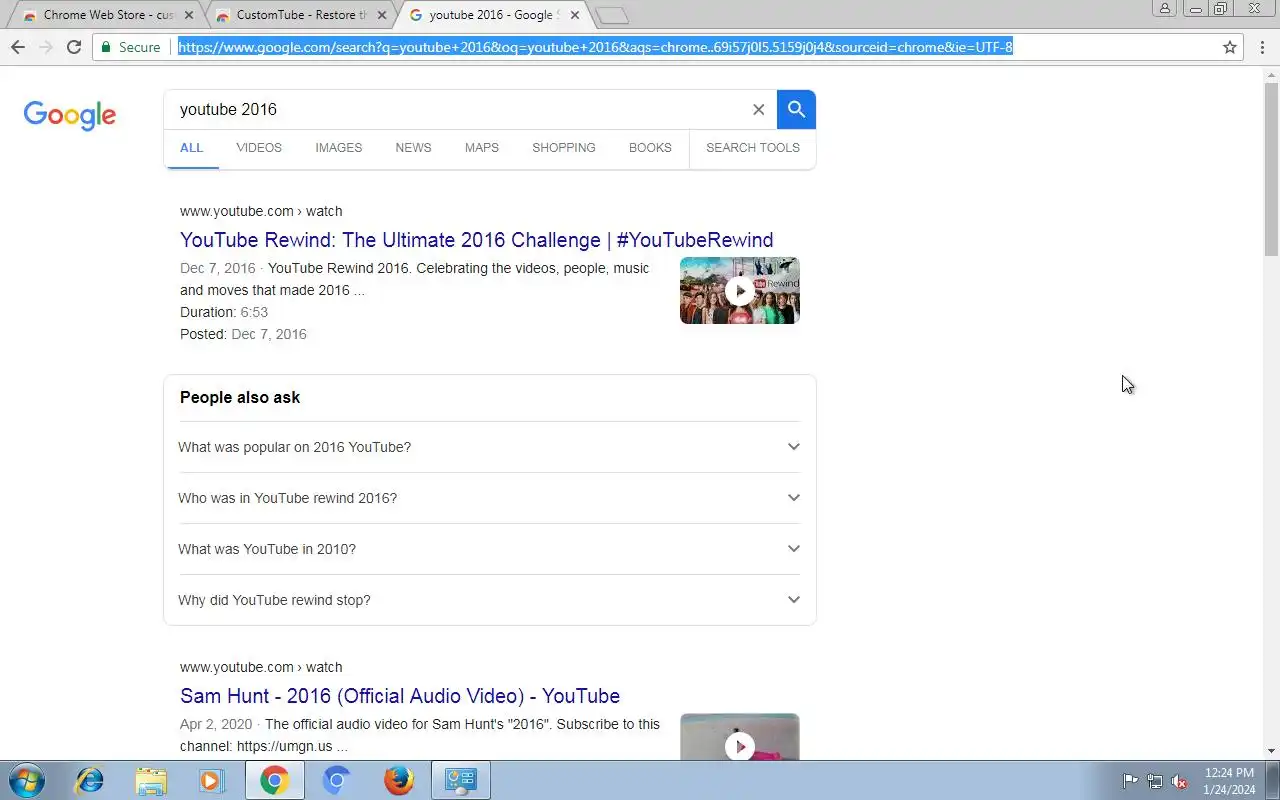
Task: Click the green Secure padlock indicator
Action: point(130,47)
